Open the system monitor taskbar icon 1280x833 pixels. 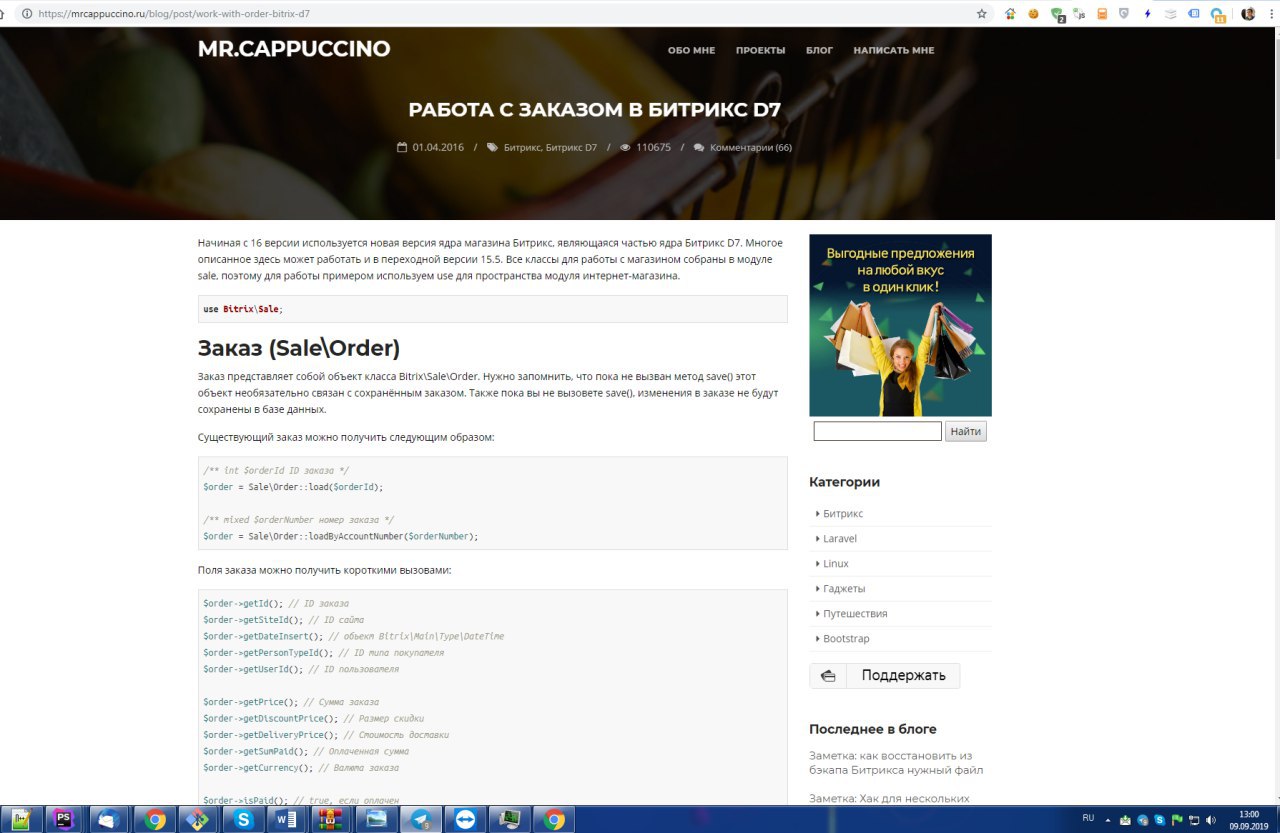[x=510, y=820]
